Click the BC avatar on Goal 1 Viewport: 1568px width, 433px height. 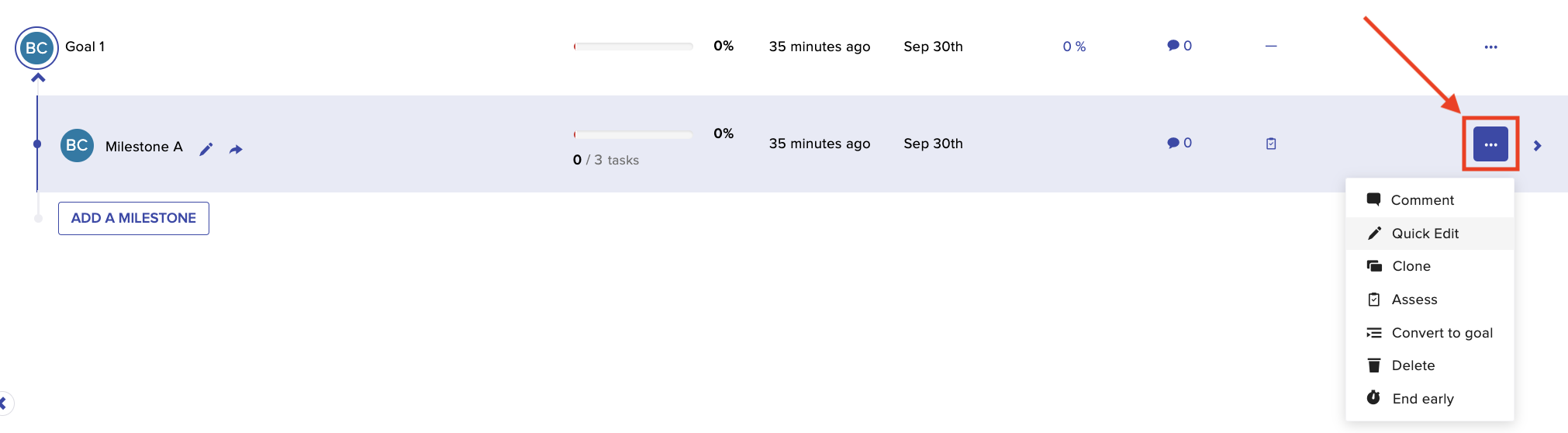36,47
